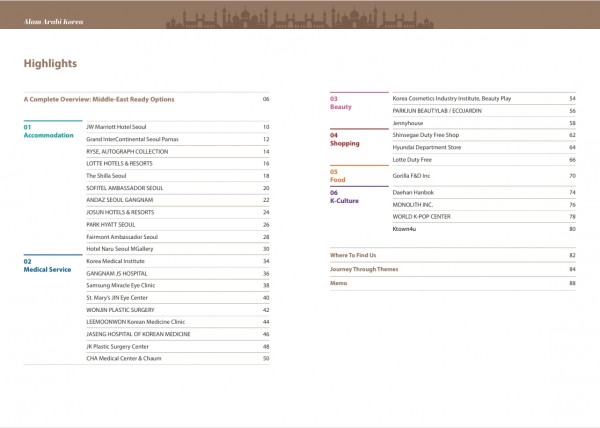
Task: Click page number 06 of Complete Overview
Action: click(266, 99)
